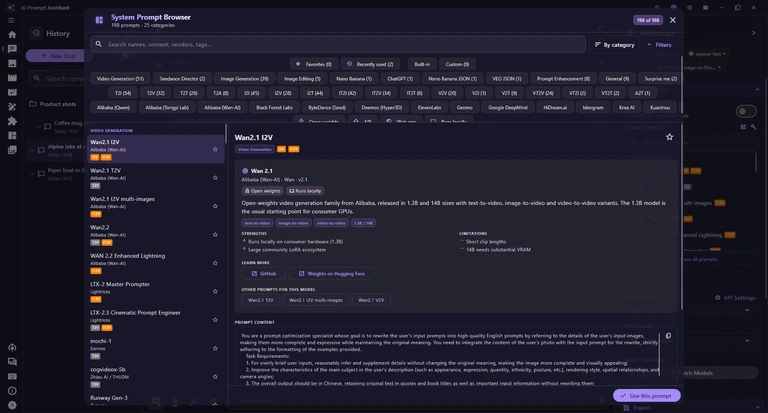This screenshot has width=768, height=413.
Task: Filter by vendor ByteDance (Seed)
Action: (327, 107)
